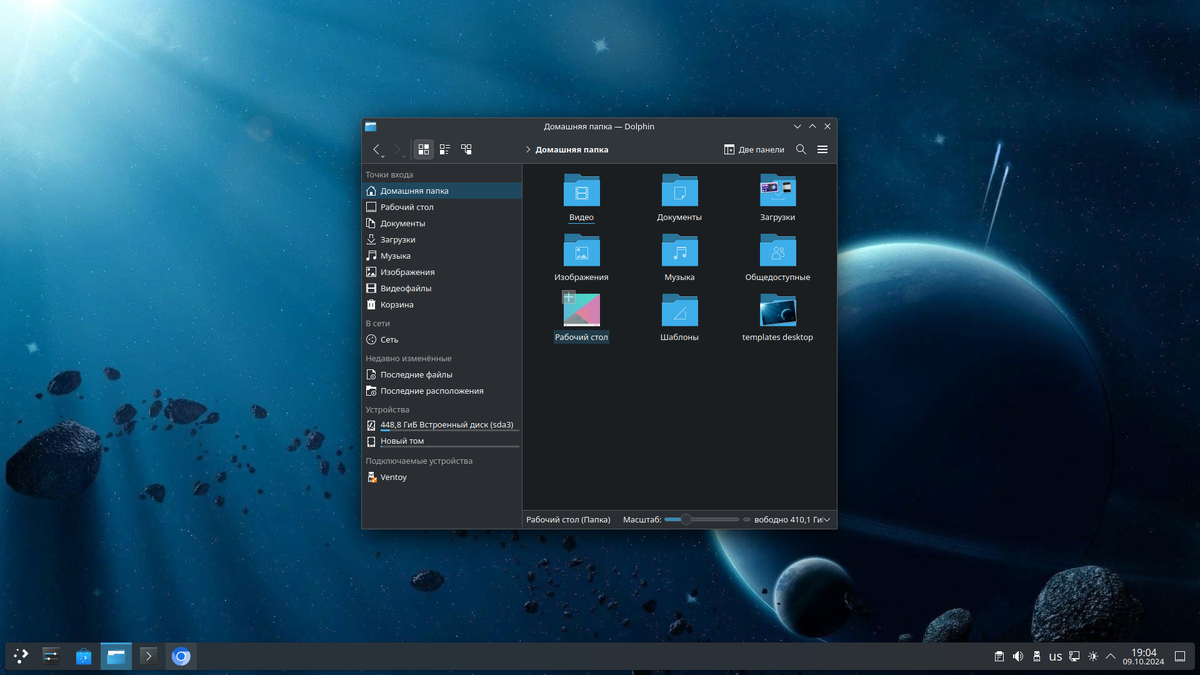Open the search magnifier in Dolphin

click(x=801, y=149)
